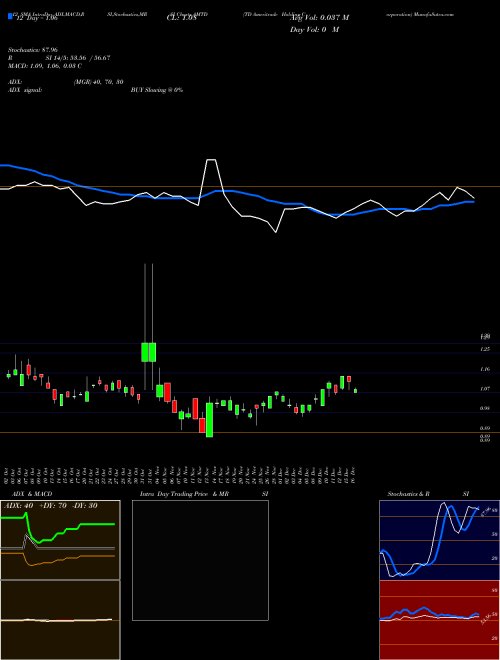Click the 'Stochastics & R SI' panel title
Viewport: 500px width, 660px height.
point(428,494)
